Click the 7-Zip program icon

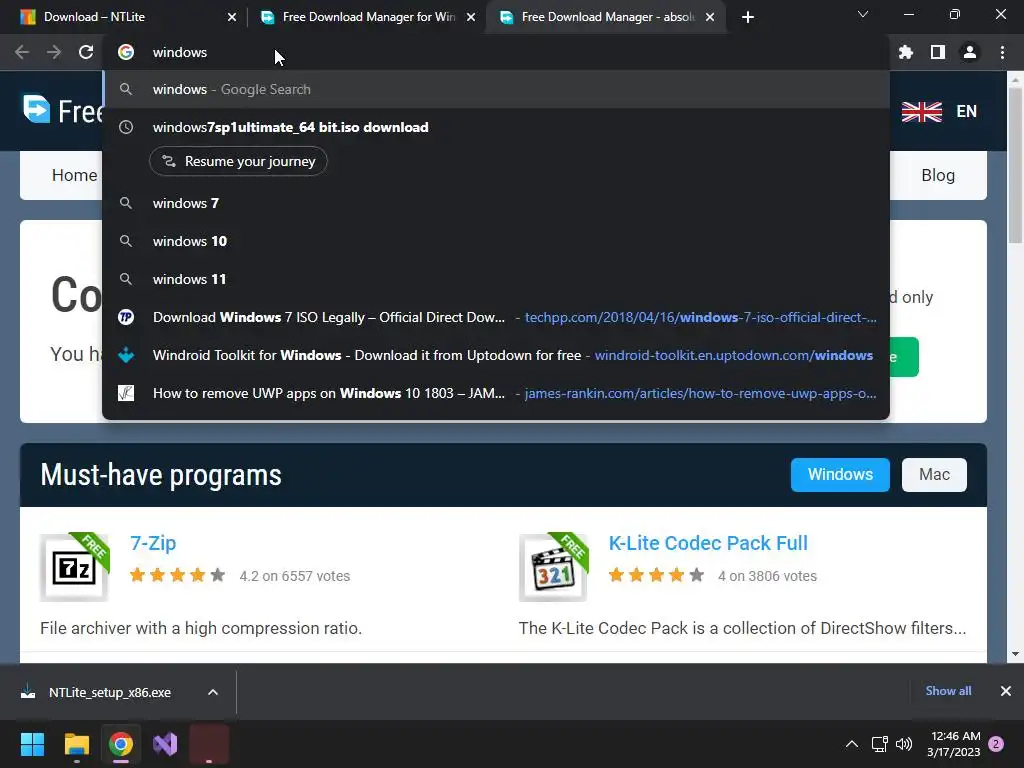coord(74,567)
